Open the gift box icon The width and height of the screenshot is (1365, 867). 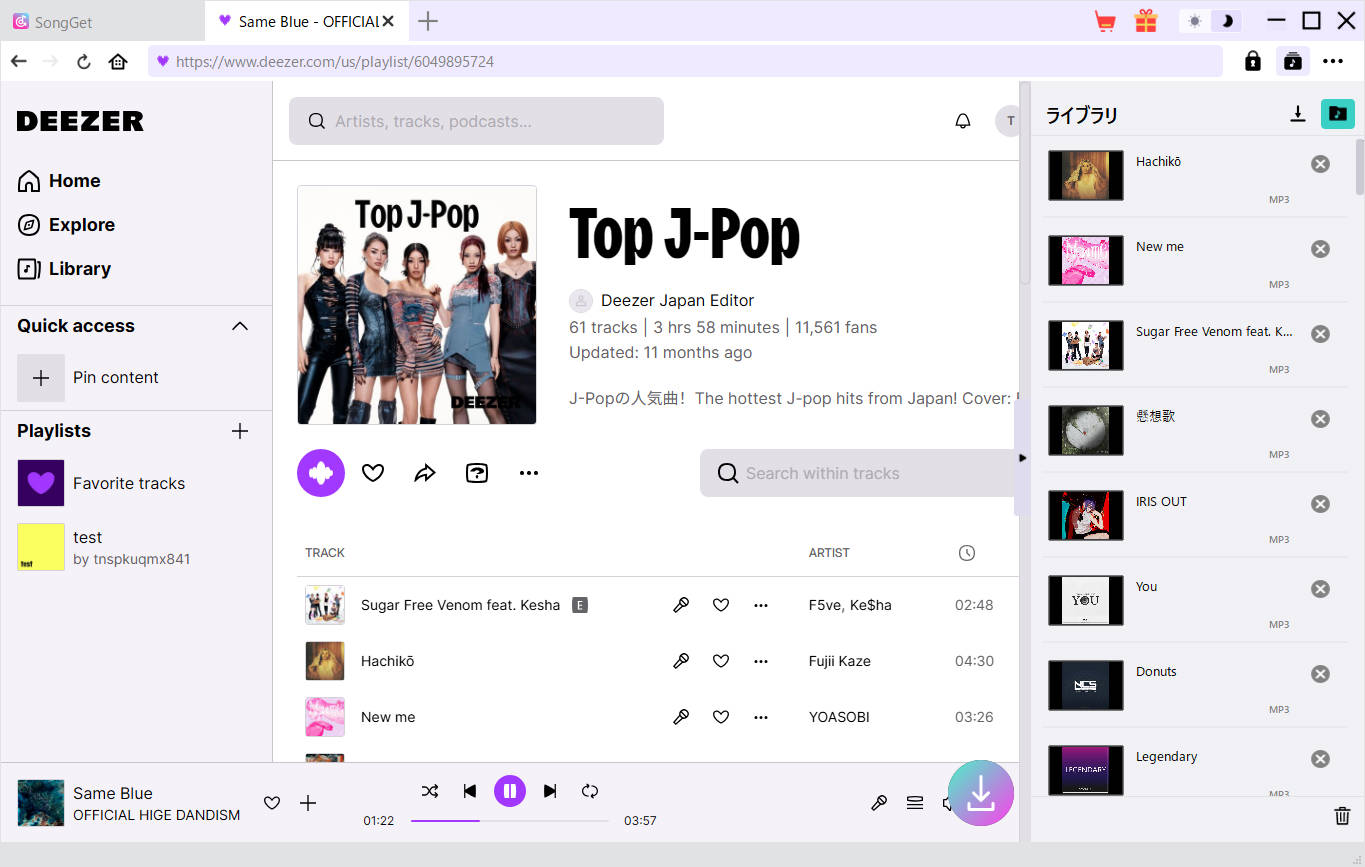[x=1145, y=21]
